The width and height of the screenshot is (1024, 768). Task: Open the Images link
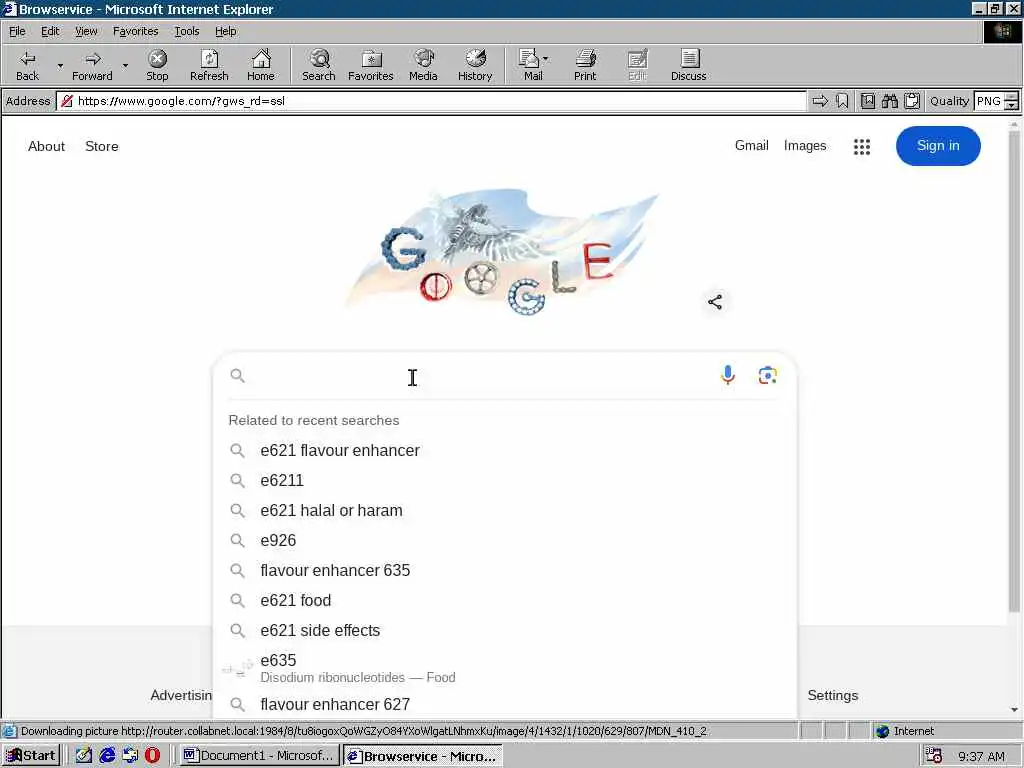(805, 146)
